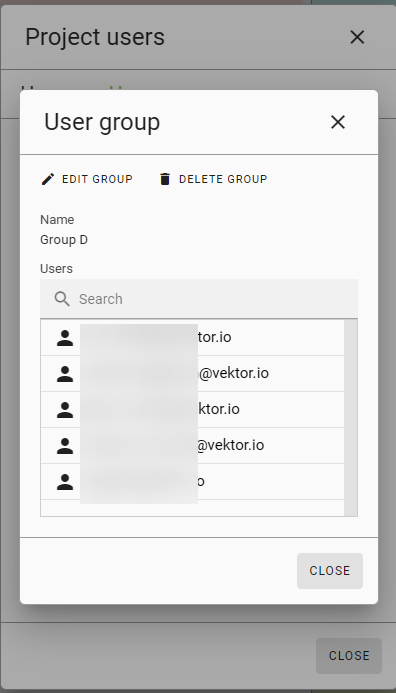Screen dimensions: 396x693
Task: Select the second user entry ending @vektor.io
Action: pos(192,373)
